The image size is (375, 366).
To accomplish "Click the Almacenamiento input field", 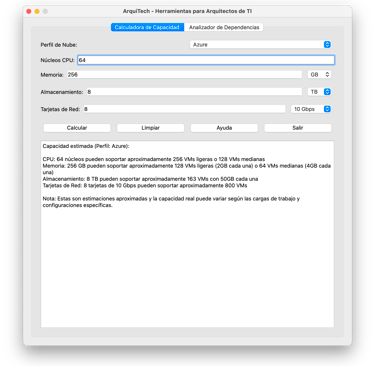I will point(194,92).
